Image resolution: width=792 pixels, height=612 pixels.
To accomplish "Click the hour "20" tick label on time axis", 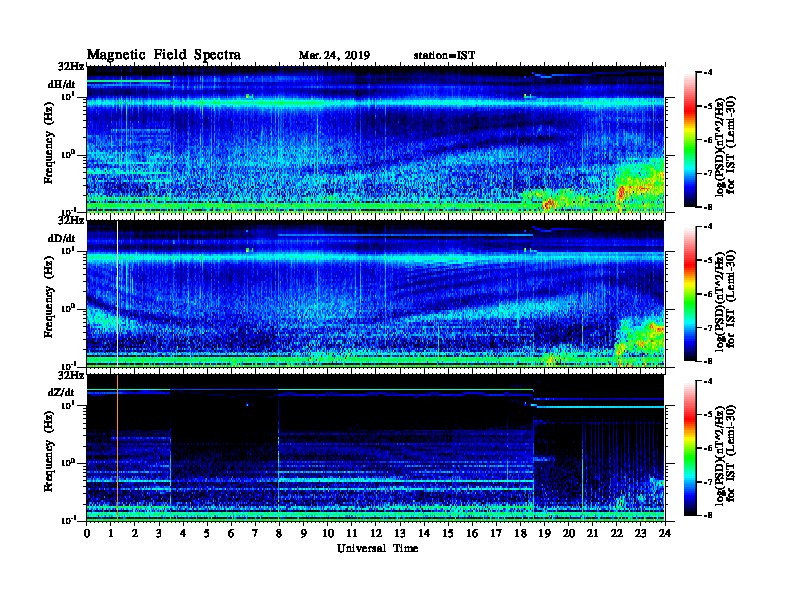I will [568, 533].
